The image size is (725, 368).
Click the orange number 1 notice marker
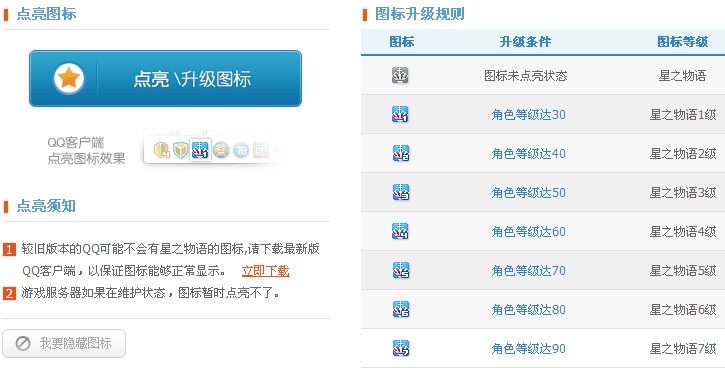click(9, 250)
